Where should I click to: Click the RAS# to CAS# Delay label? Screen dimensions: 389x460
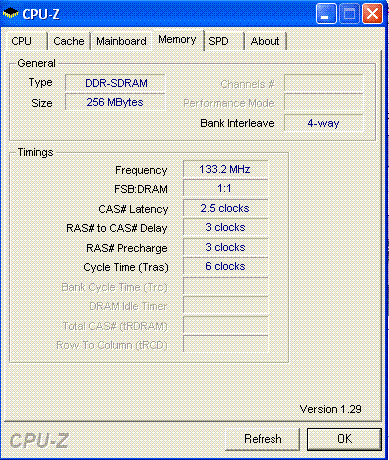[117, 228]
